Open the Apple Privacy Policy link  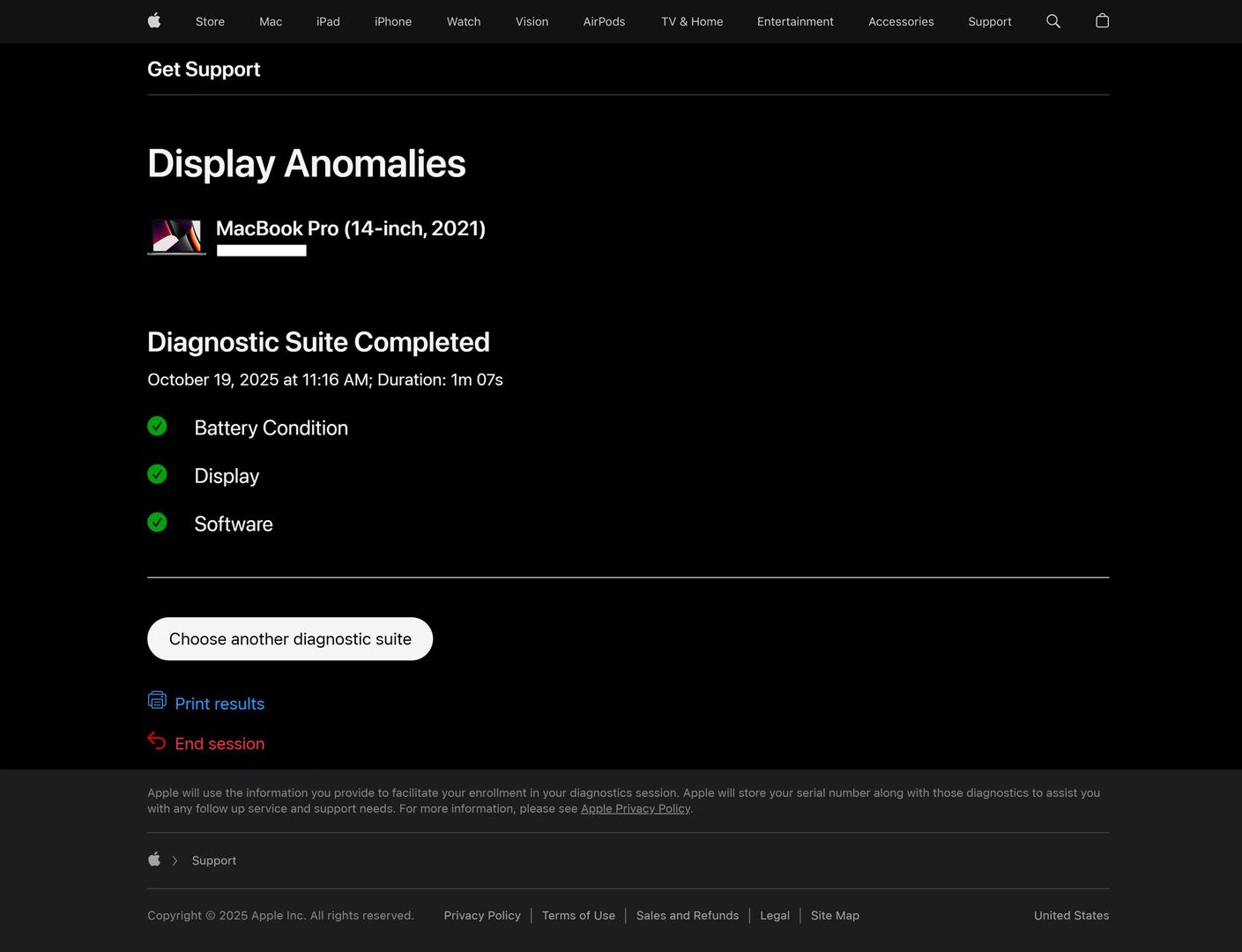tap(635, 809)
